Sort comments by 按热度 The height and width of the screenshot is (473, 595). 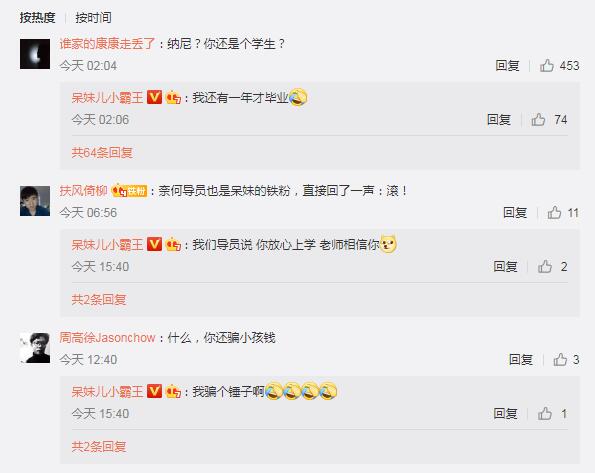point(37,17)
